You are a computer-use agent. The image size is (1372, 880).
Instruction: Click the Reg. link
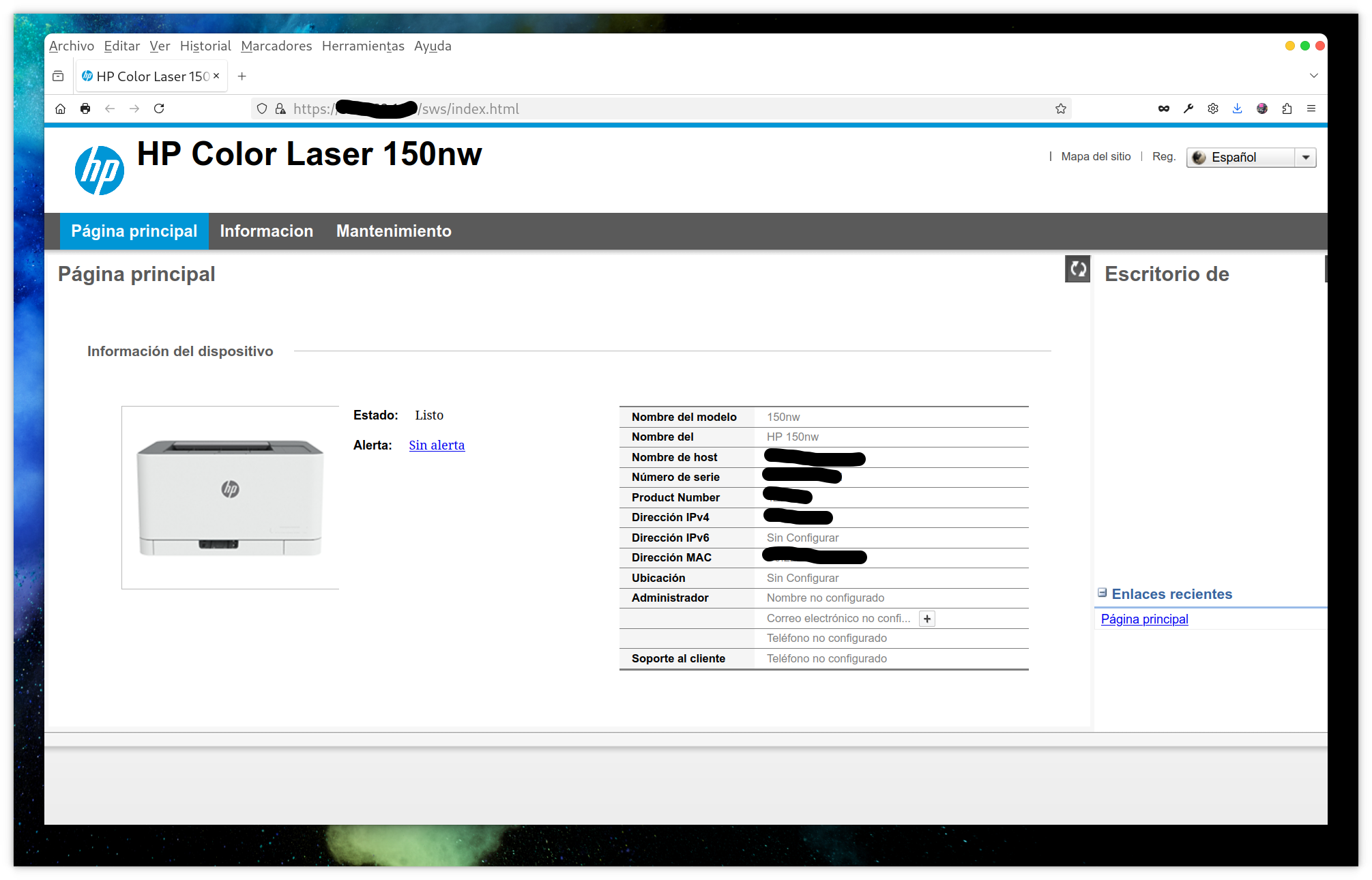1164,156
